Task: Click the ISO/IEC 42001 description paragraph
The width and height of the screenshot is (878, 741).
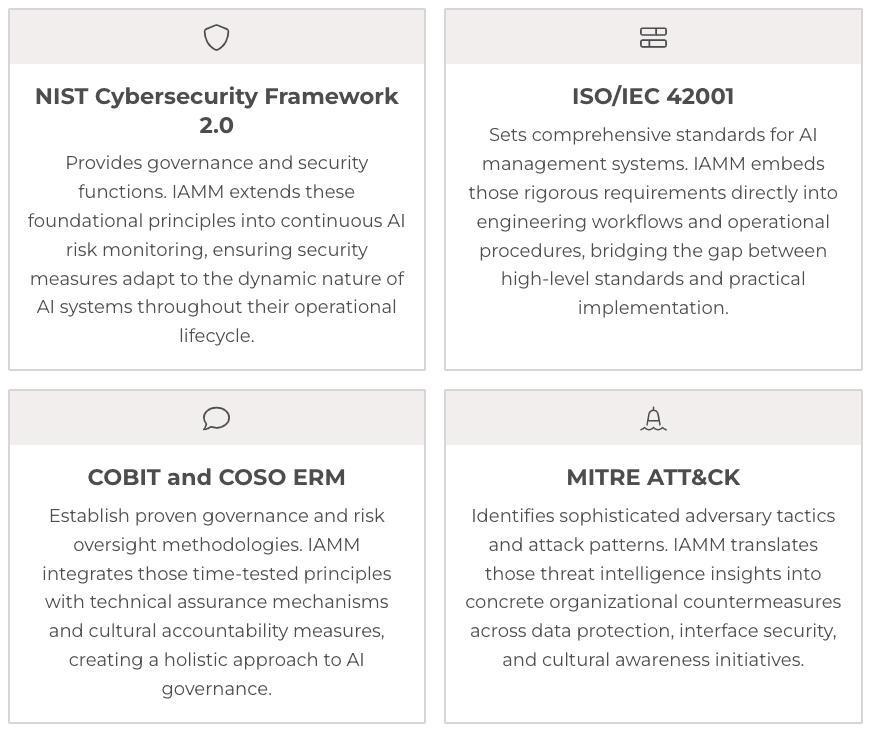Action: pos(653,221)
